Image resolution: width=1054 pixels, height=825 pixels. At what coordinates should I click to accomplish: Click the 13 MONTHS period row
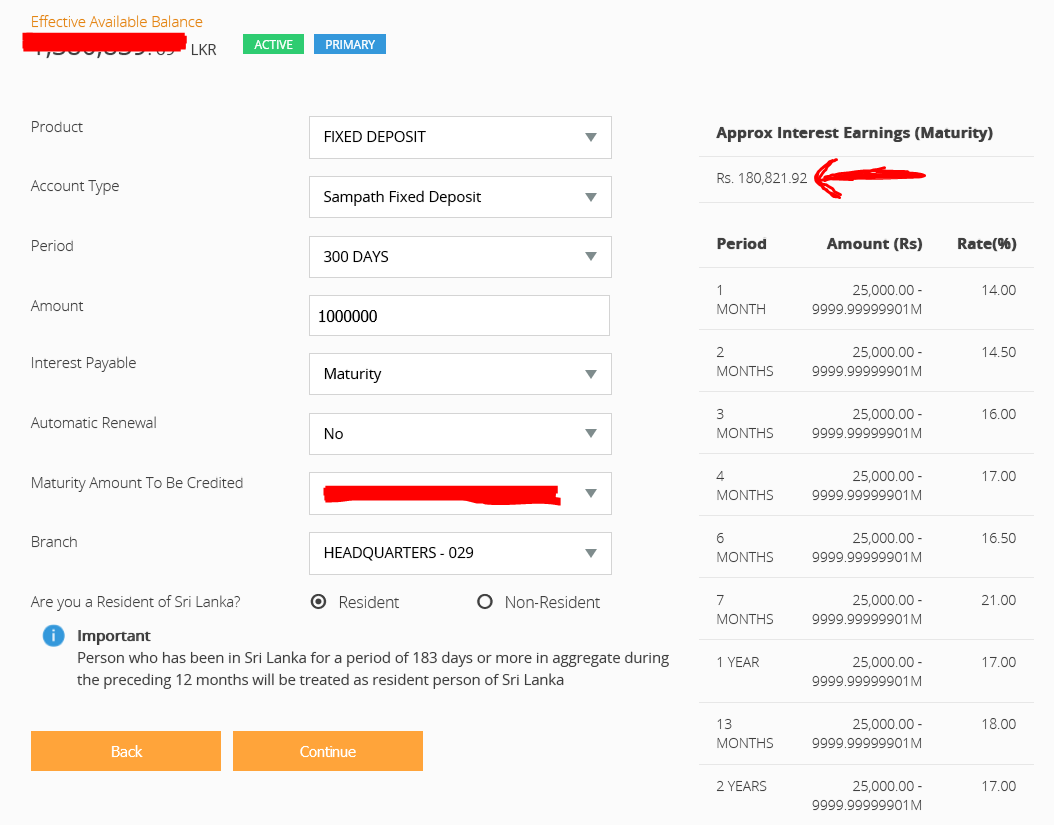[x=866, y=734]
